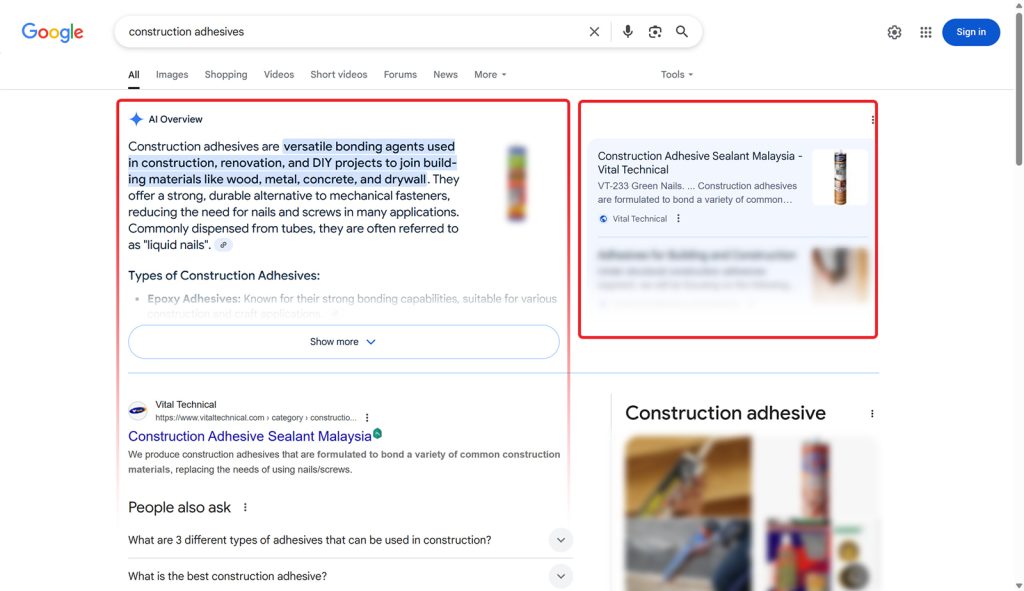Click the blurred image beside AI Overview text
This screenshot has height=591, width=1024.
coord(517,184)
